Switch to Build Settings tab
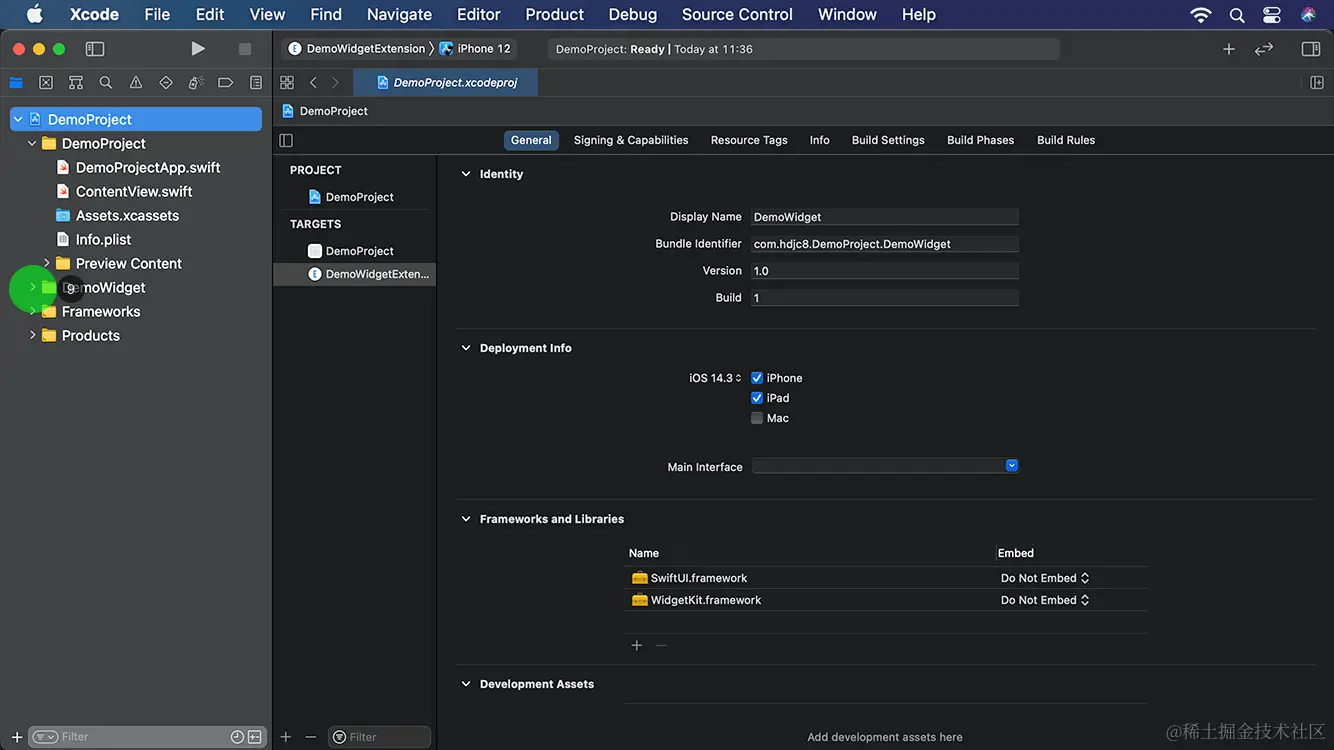Screen dimensions: 1334x750 (x=888, y=140)
